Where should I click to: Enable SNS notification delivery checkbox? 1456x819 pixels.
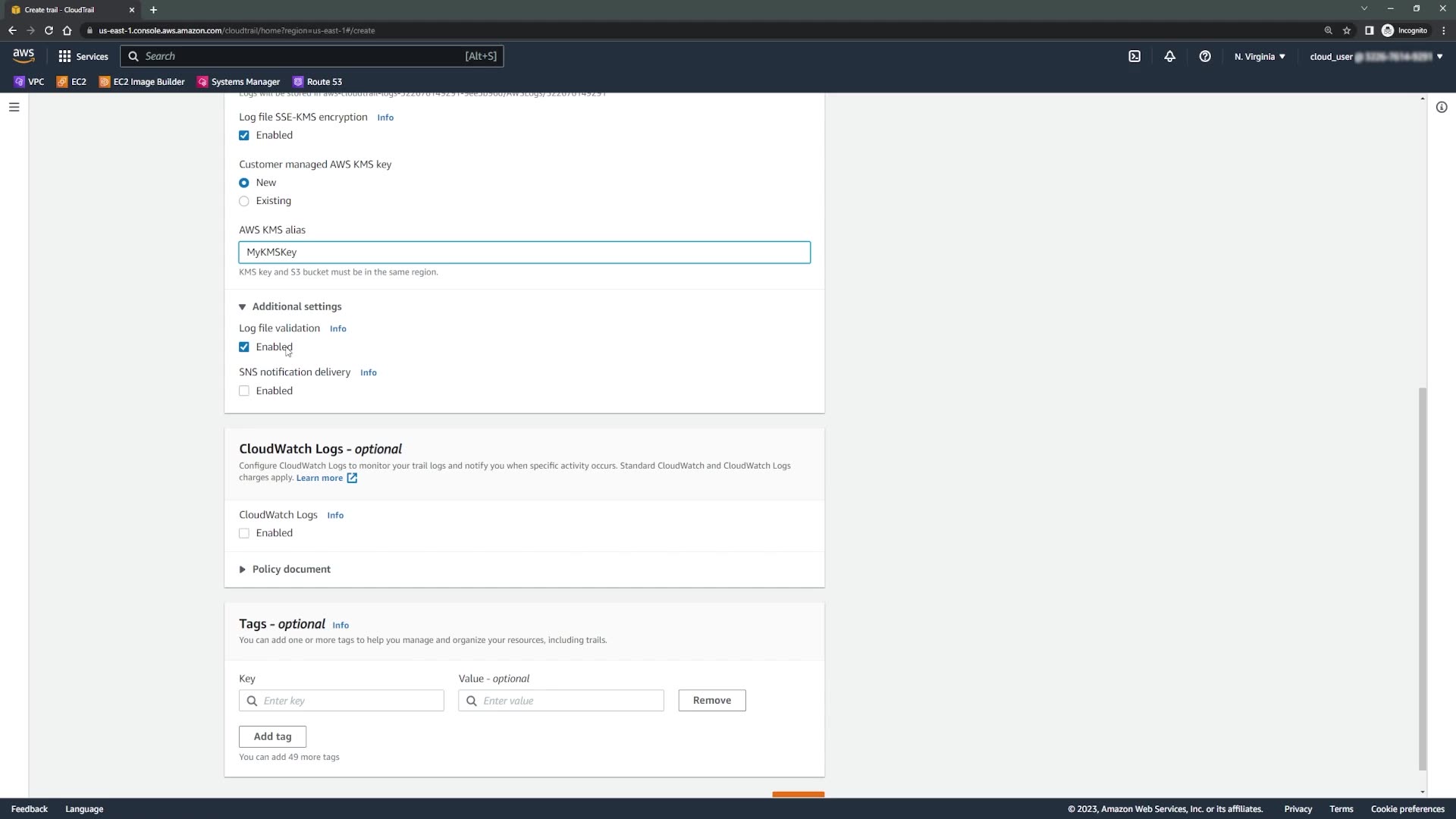(244, 391)
